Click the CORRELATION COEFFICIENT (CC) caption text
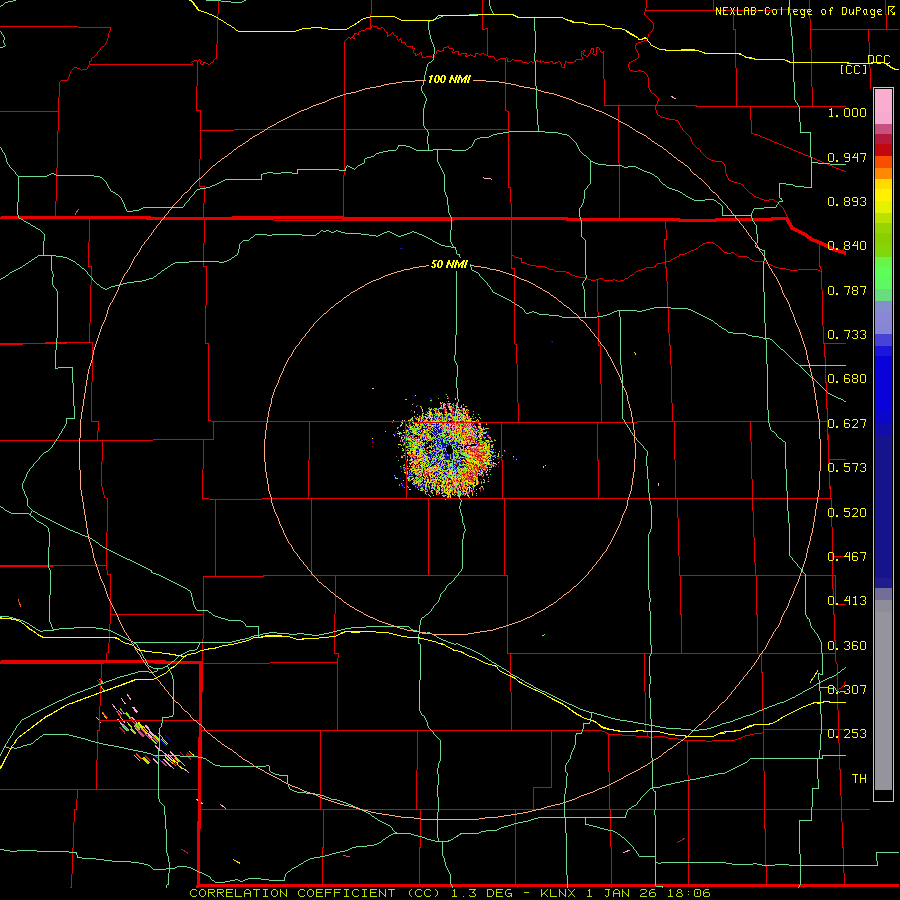 tap(317, 893)
